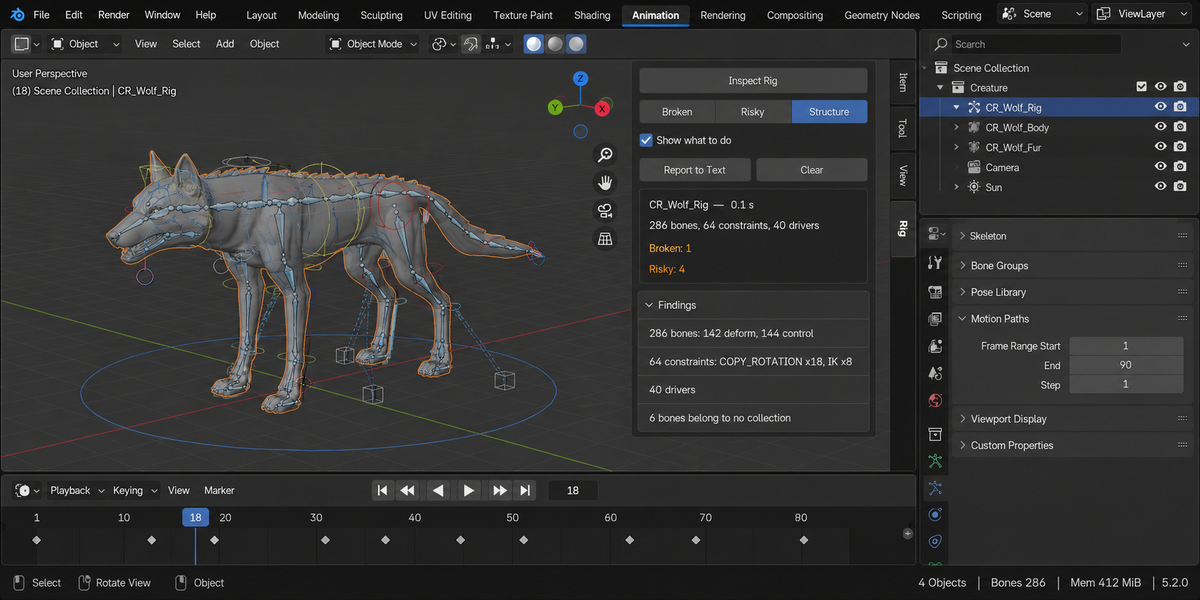
Task: Click the zoom magnifier viewport icon
Action: 605,154
